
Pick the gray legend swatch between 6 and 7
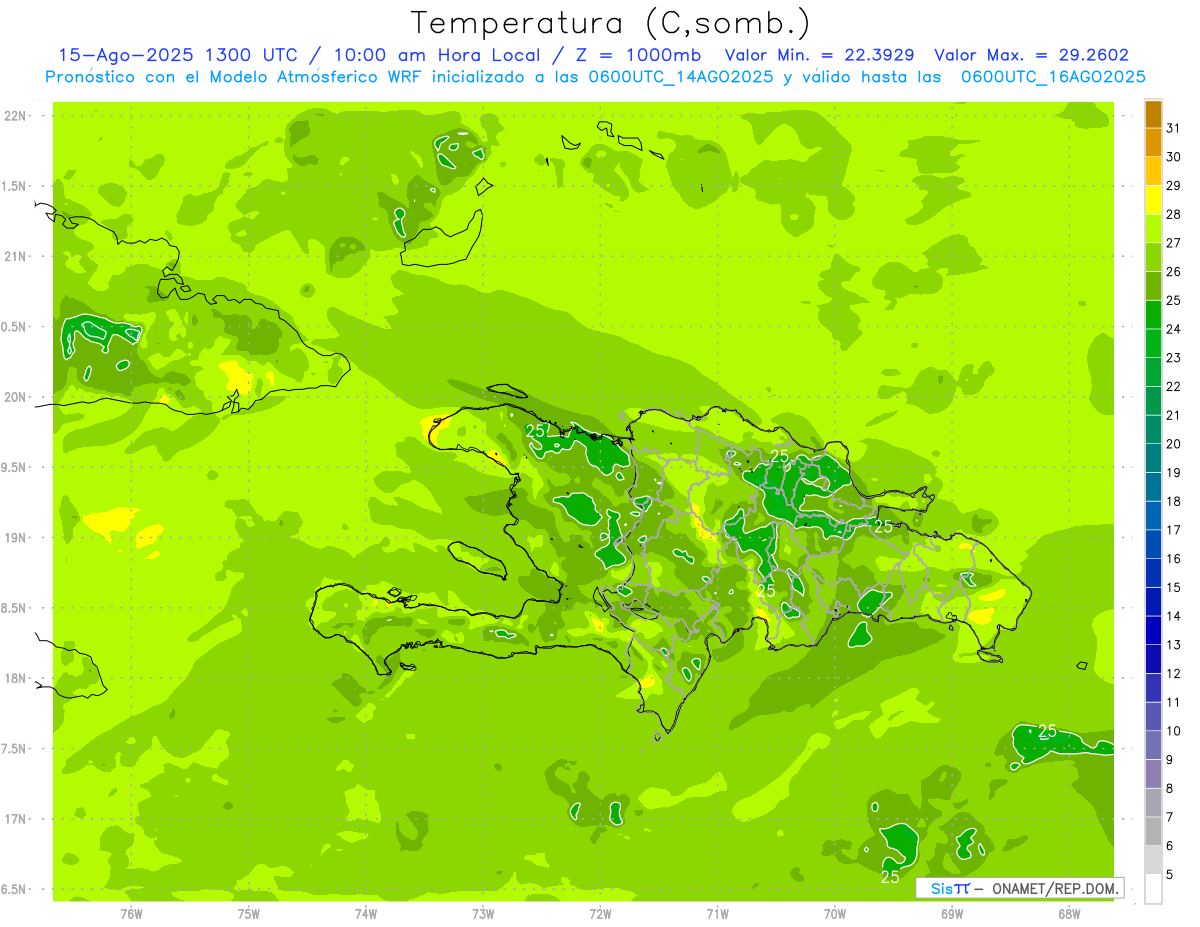pyautogui.click(x=1153, y=832)
